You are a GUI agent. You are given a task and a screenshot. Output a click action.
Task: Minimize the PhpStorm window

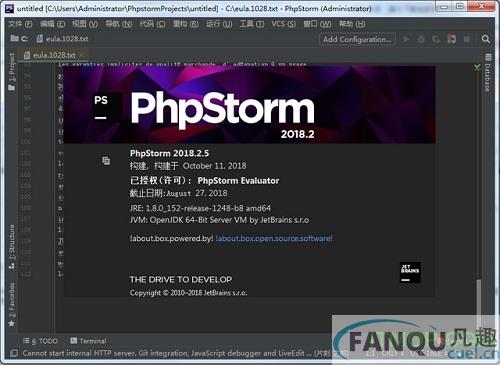(x=444, y=6)
